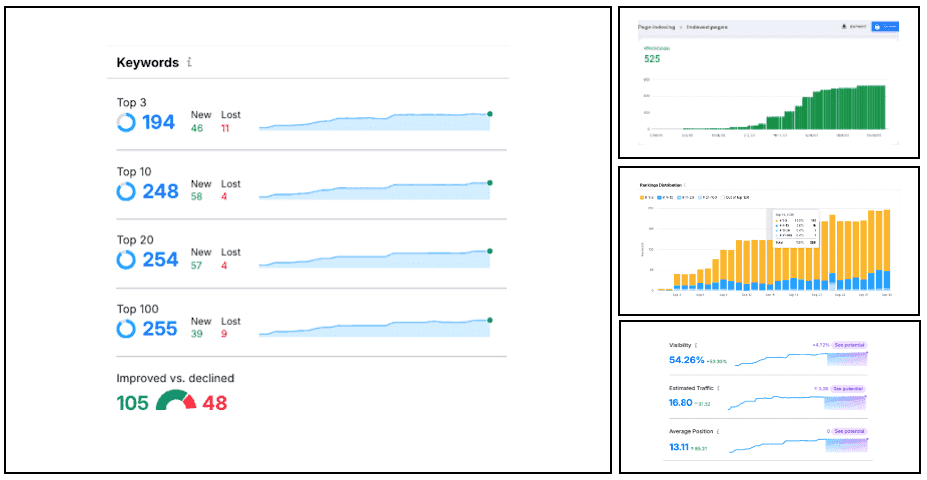Click the Top 3 donut chart icon

[126, 122]
